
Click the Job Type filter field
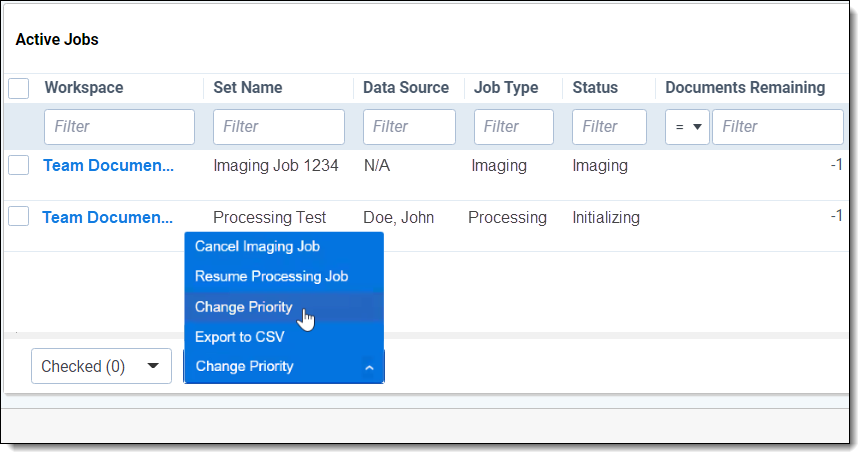(514, 127)
